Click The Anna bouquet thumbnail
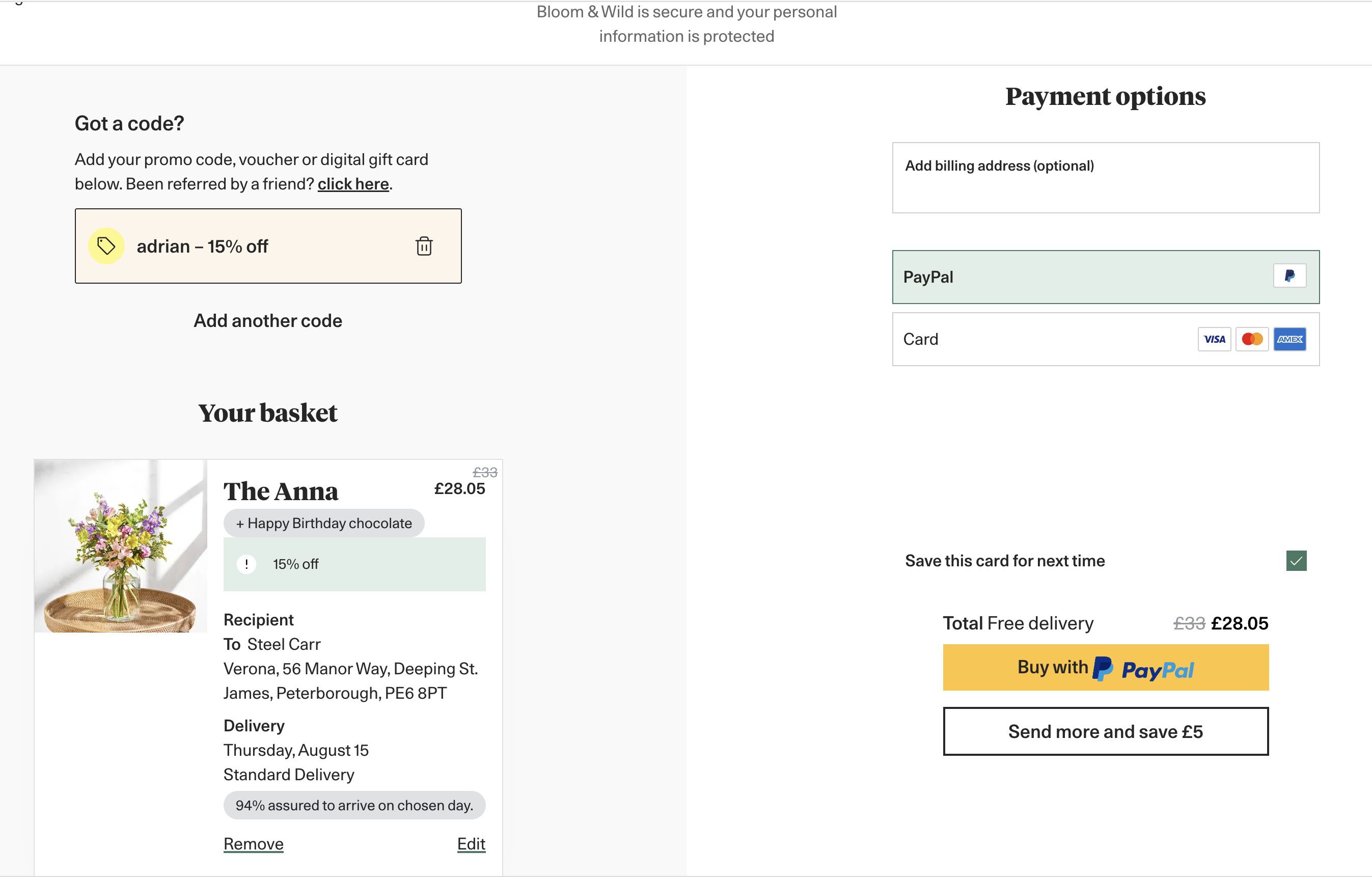Image resolution: width=1372 pixels, height=877 pixels. click(x=121, y=546)
